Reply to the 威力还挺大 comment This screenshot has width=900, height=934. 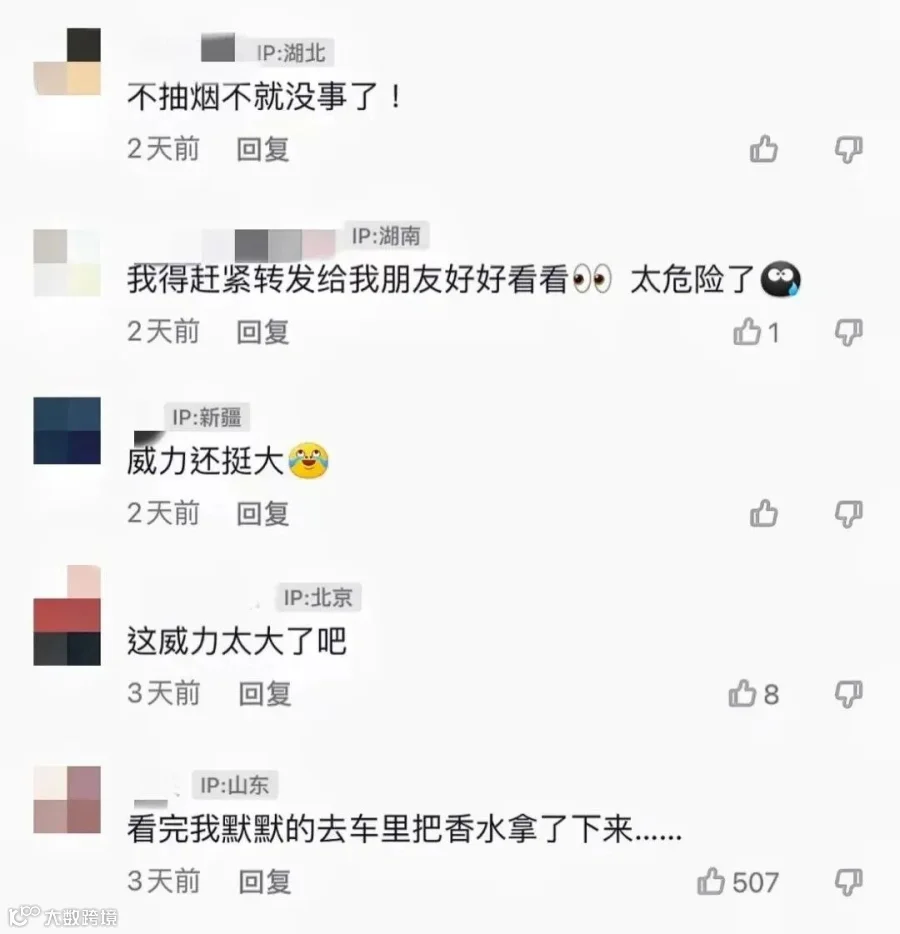point(263,513)
